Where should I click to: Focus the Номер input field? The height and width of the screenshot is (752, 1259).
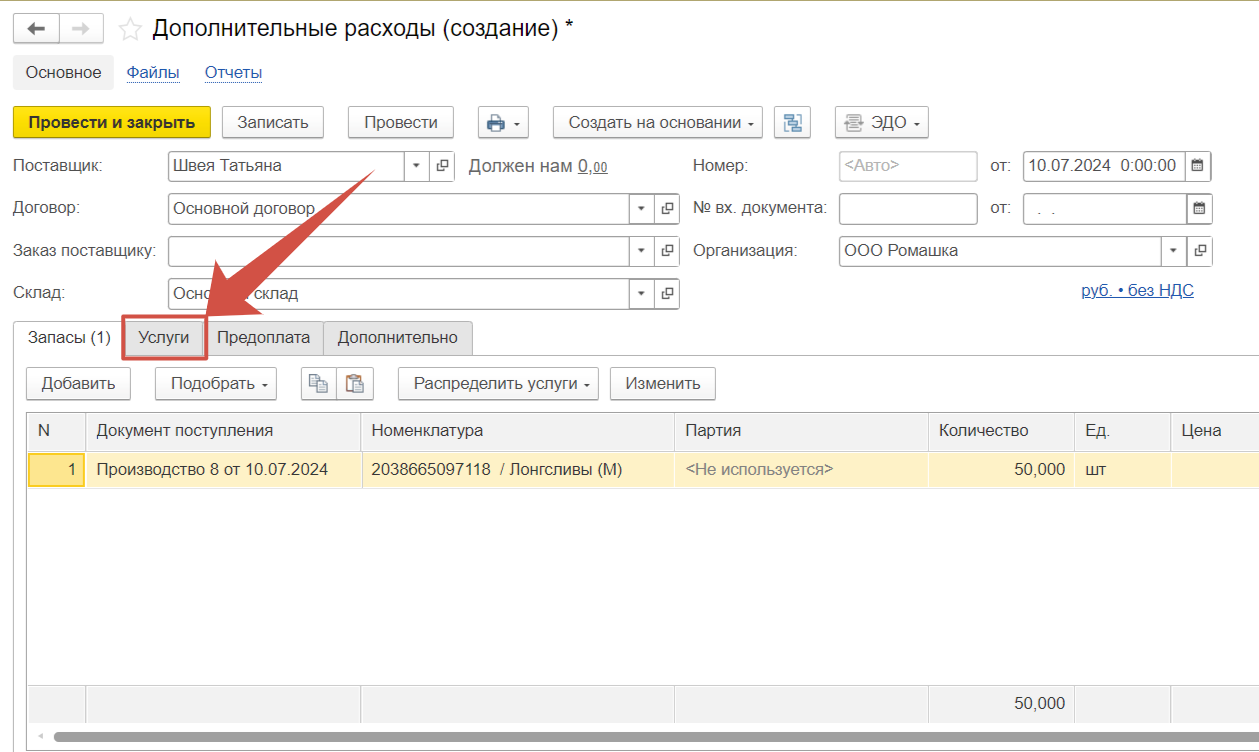tap(908, 166)
